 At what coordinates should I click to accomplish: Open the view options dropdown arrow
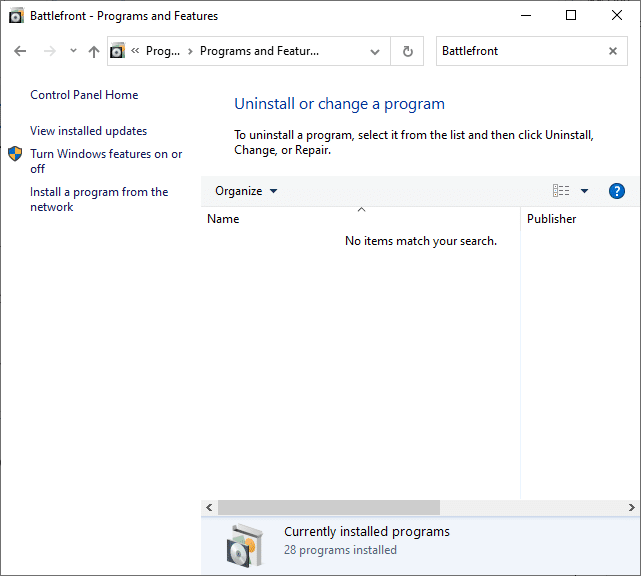pyautogui.click(x=585, y=191)
